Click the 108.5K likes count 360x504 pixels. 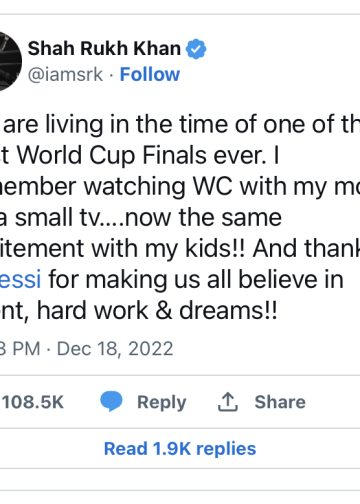(x=33, y=402)
